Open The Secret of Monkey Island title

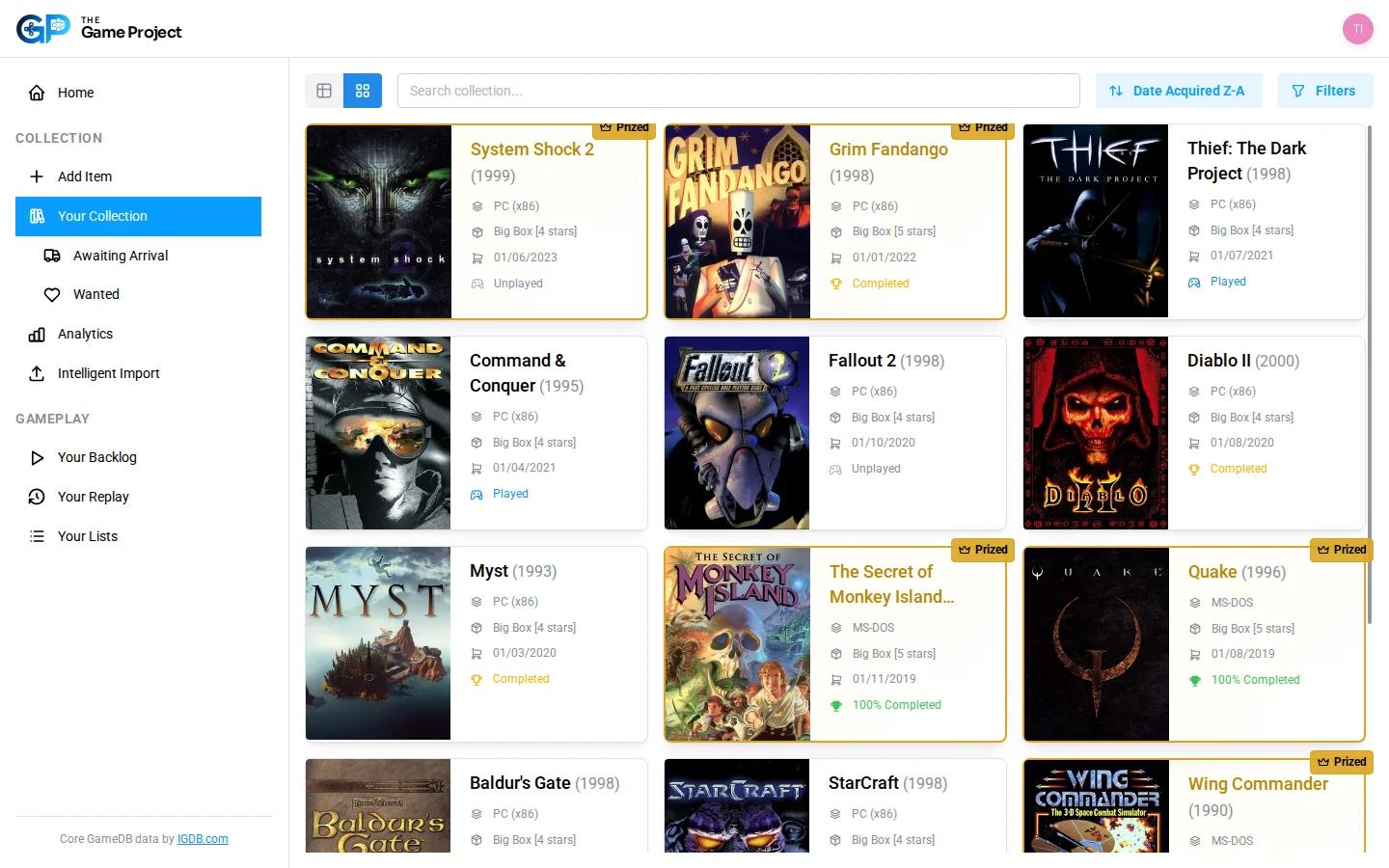tap(891, 584)
